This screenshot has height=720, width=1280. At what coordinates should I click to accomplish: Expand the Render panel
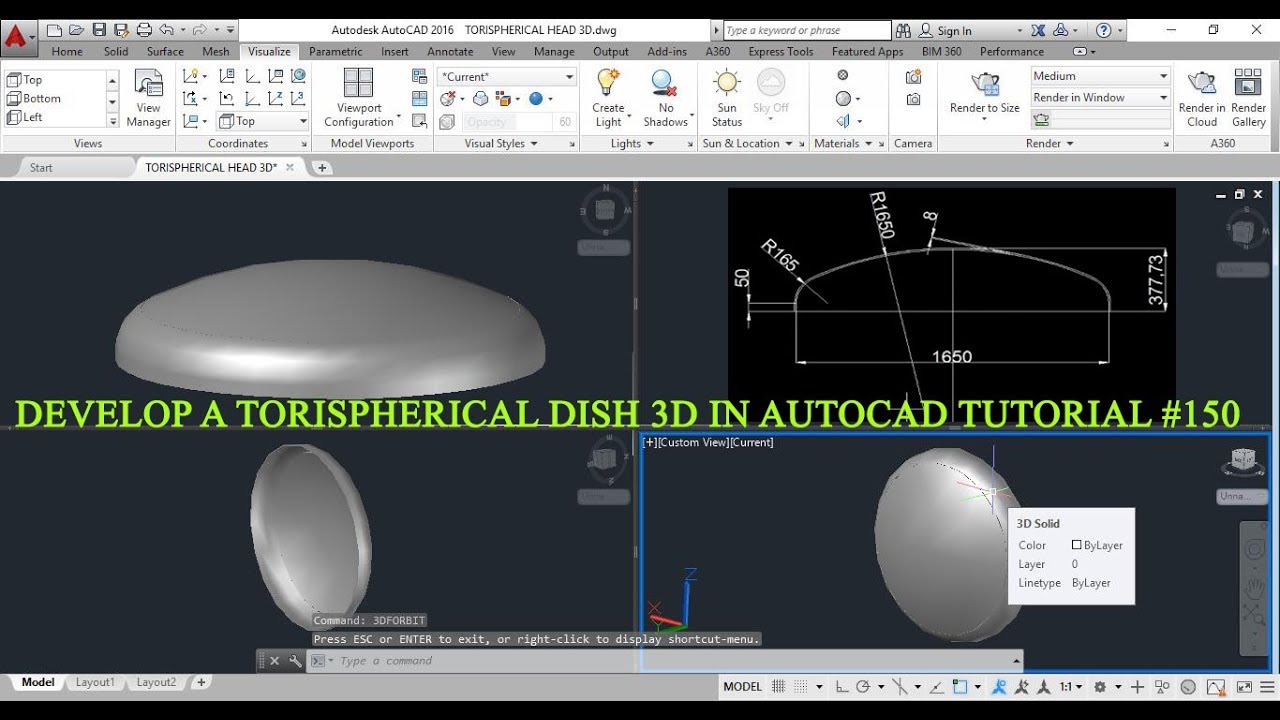pos(1049,143)
